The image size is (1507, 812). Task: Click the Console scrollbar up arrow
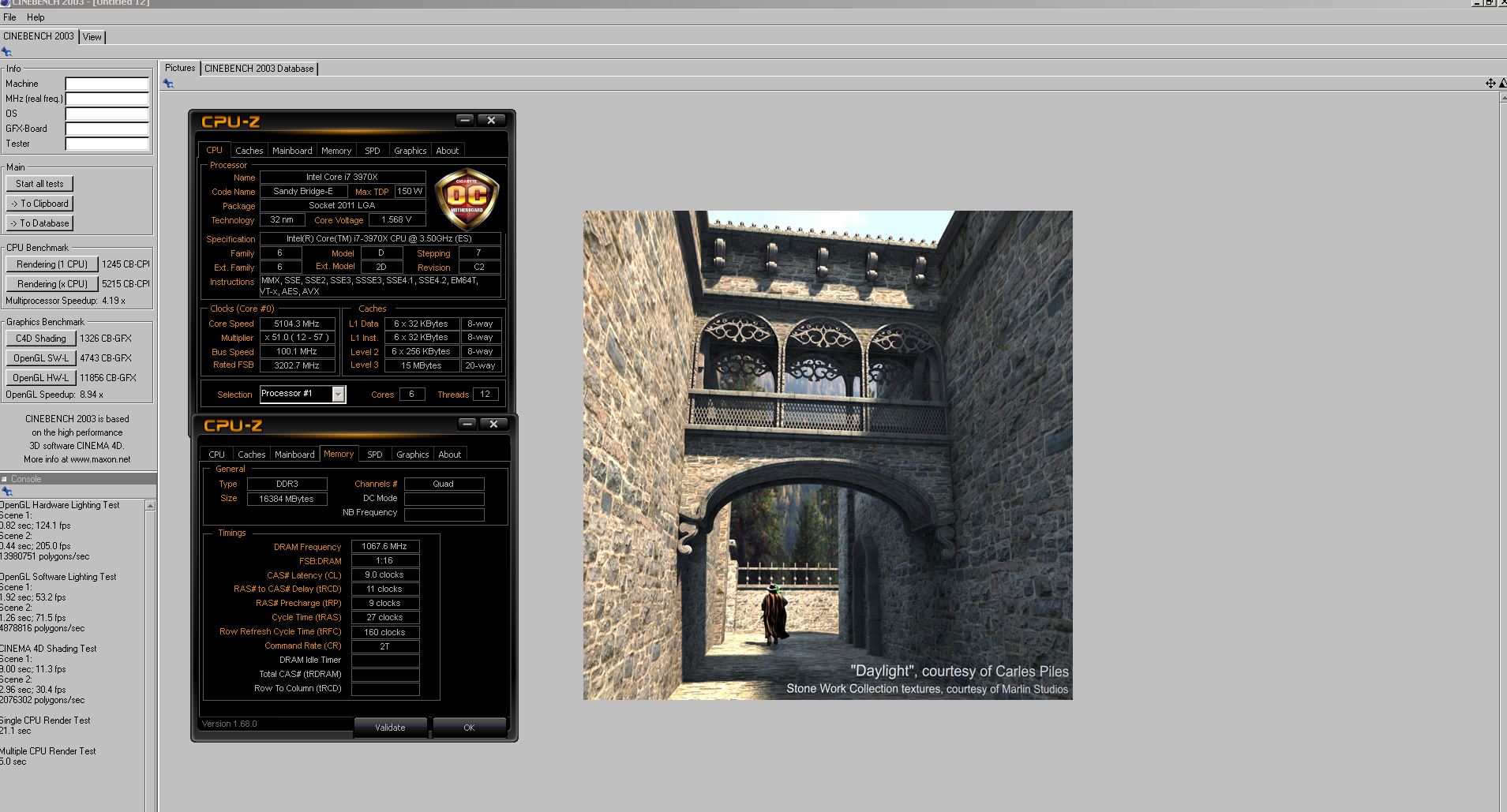coord(150,505)
